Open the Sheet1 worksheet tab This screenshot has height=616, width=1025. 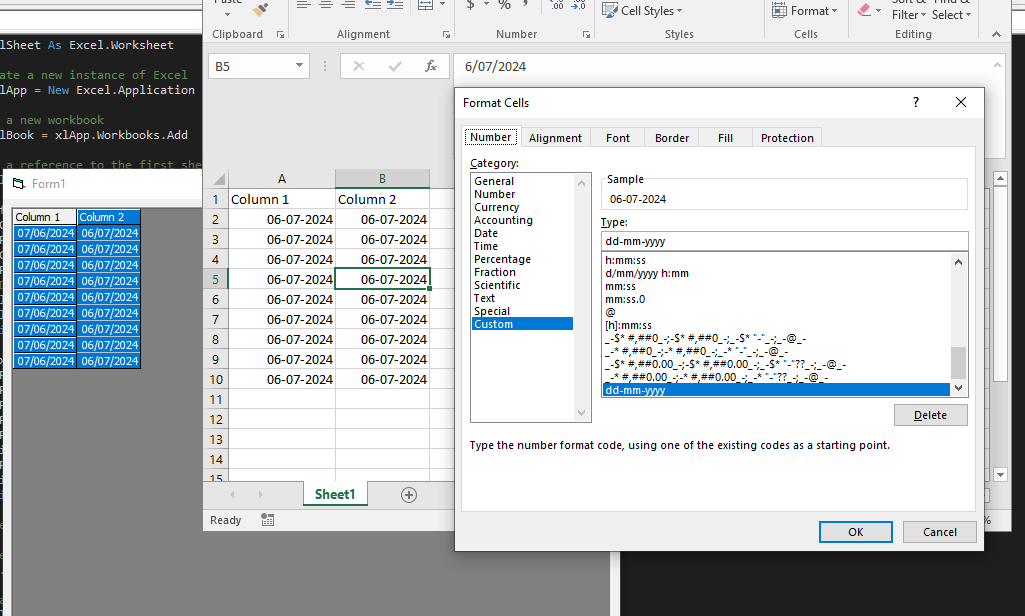tap(335, 494)
